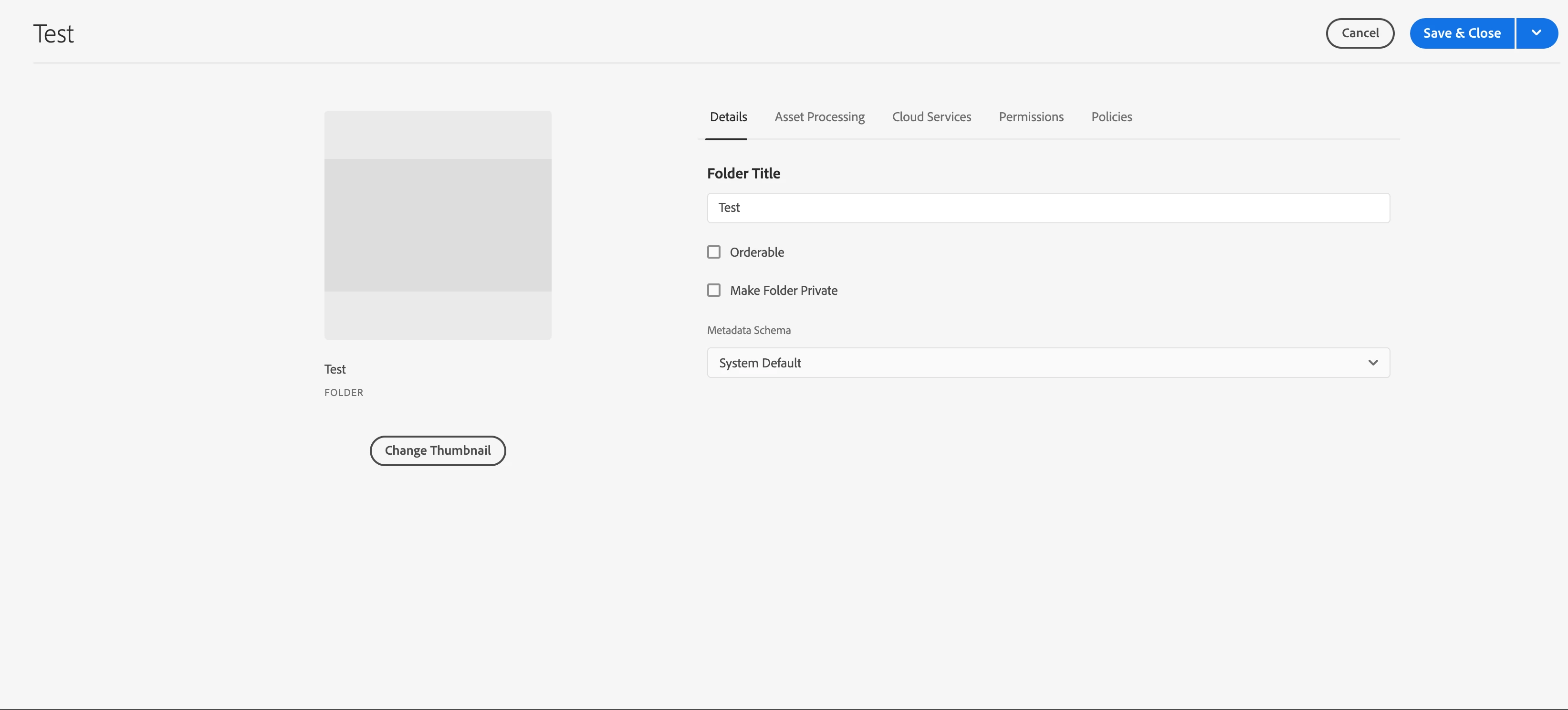The image size is (1568, 710).
Task: Click the Test page heading
Action: coord(53,34)
